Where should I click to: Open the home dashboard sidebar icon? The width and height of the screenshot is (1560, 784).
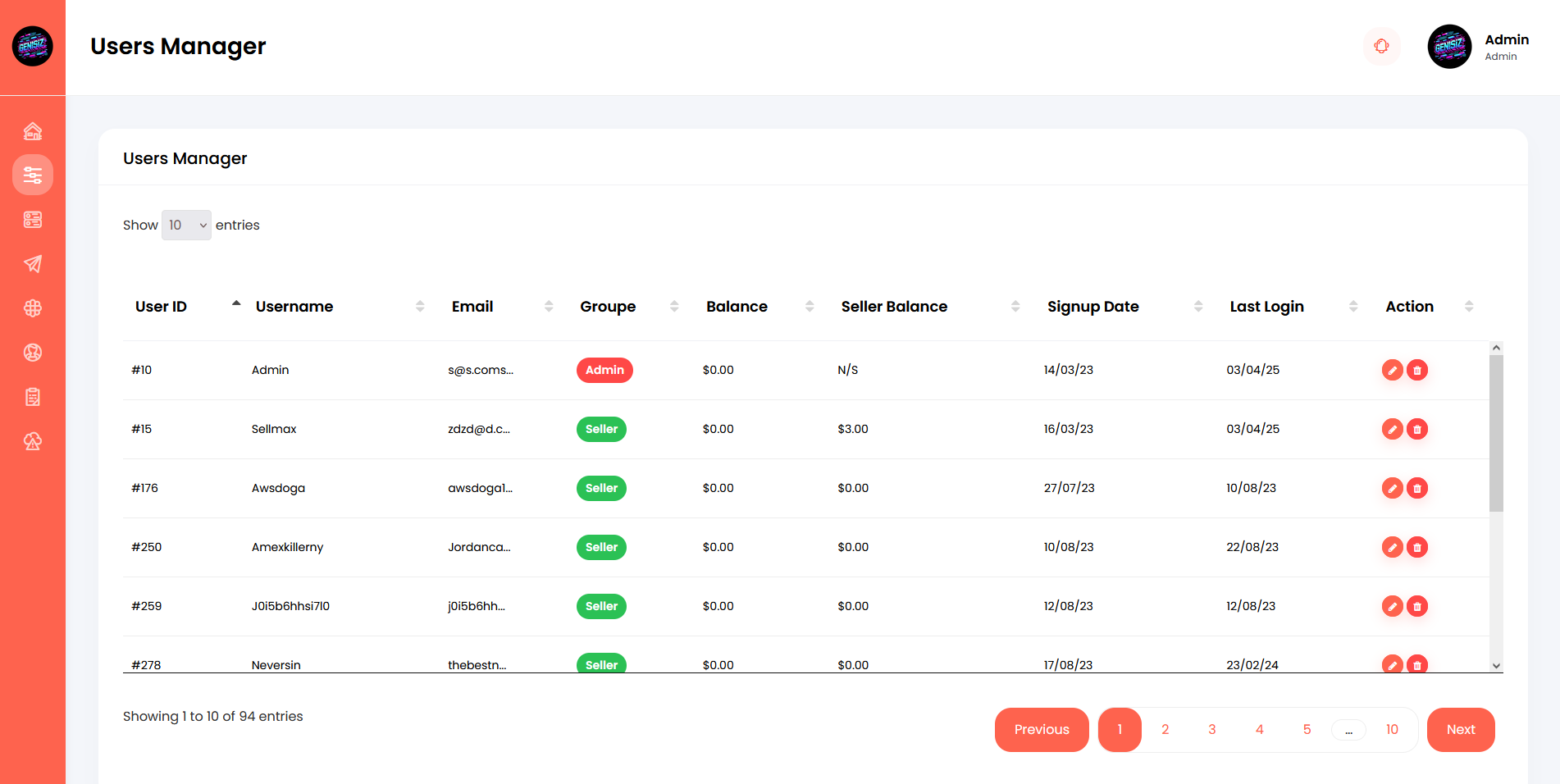tap(33, 131)
